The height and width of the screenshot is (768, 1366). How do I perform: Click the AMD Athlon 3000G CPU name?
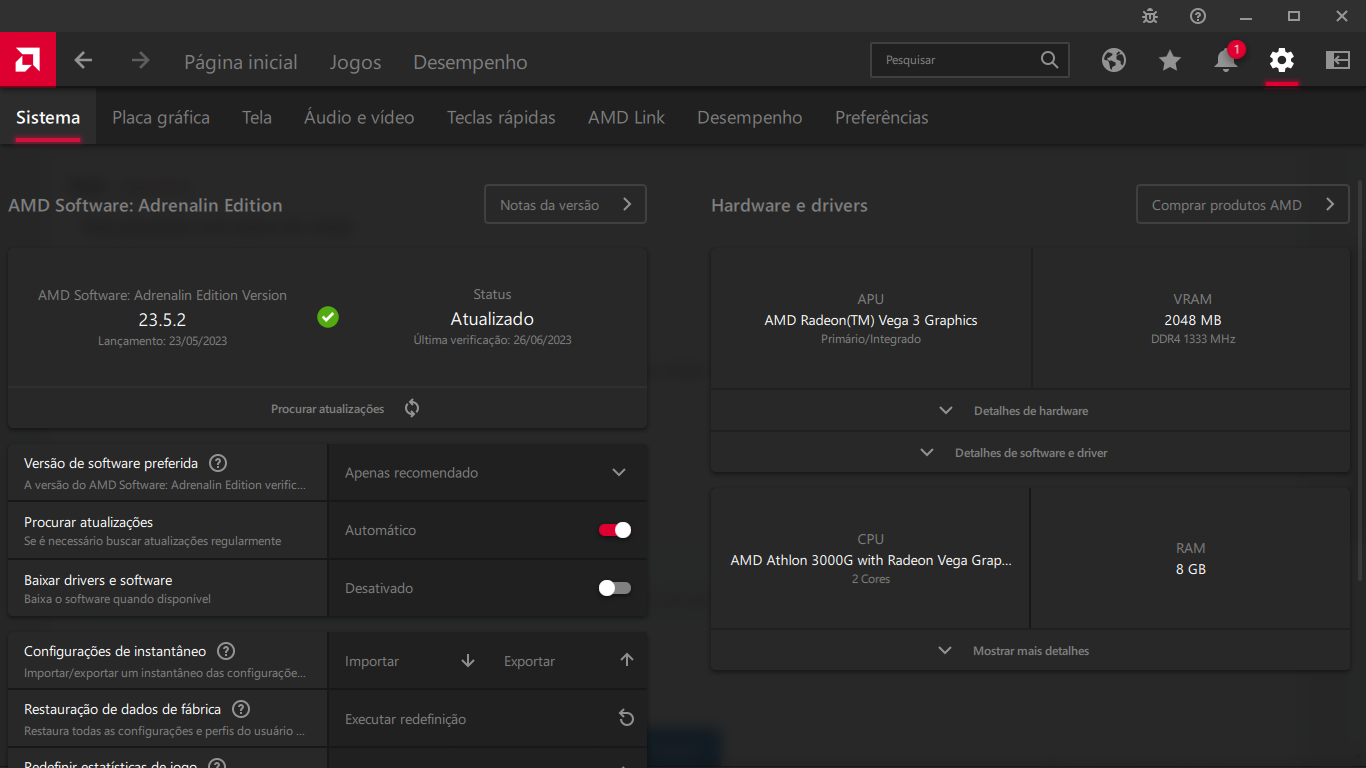pyautogui.click(x=871, y=560)
